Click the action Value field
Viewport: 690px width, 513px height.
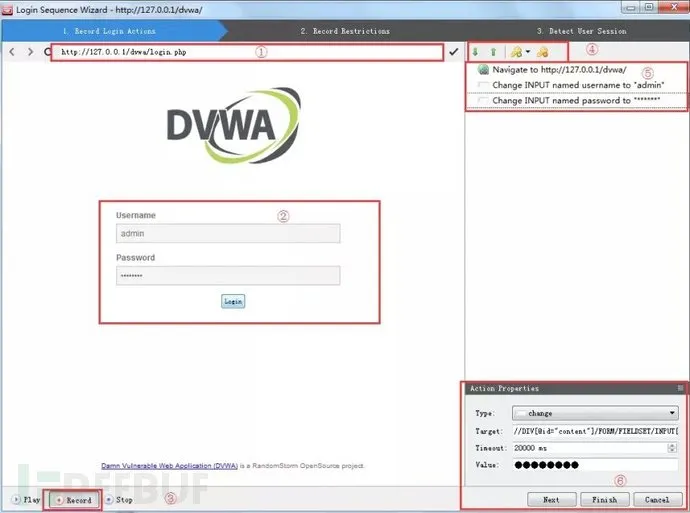[595, 465]
